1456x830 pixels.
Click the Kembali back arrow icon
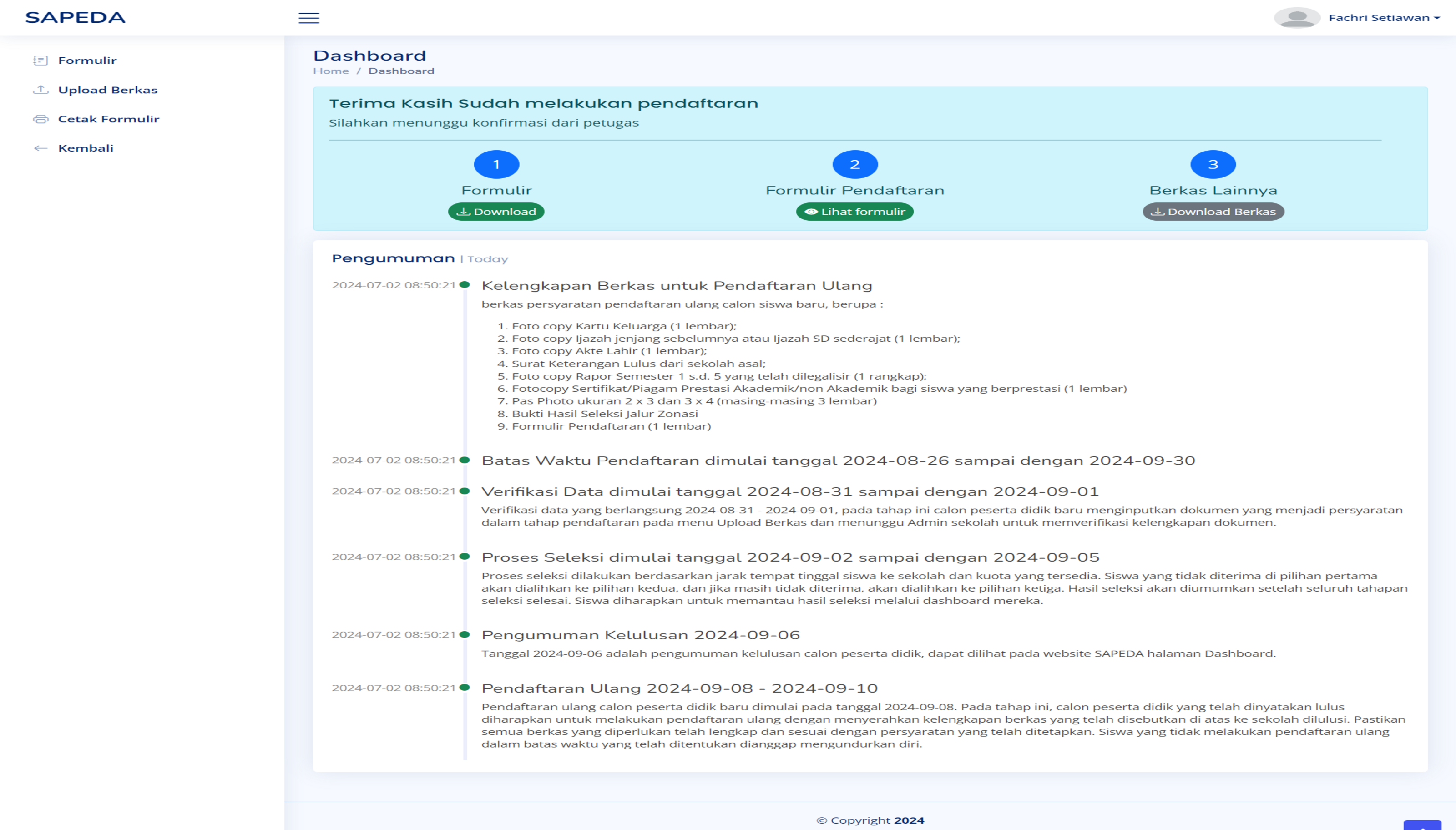pos(40,148)
